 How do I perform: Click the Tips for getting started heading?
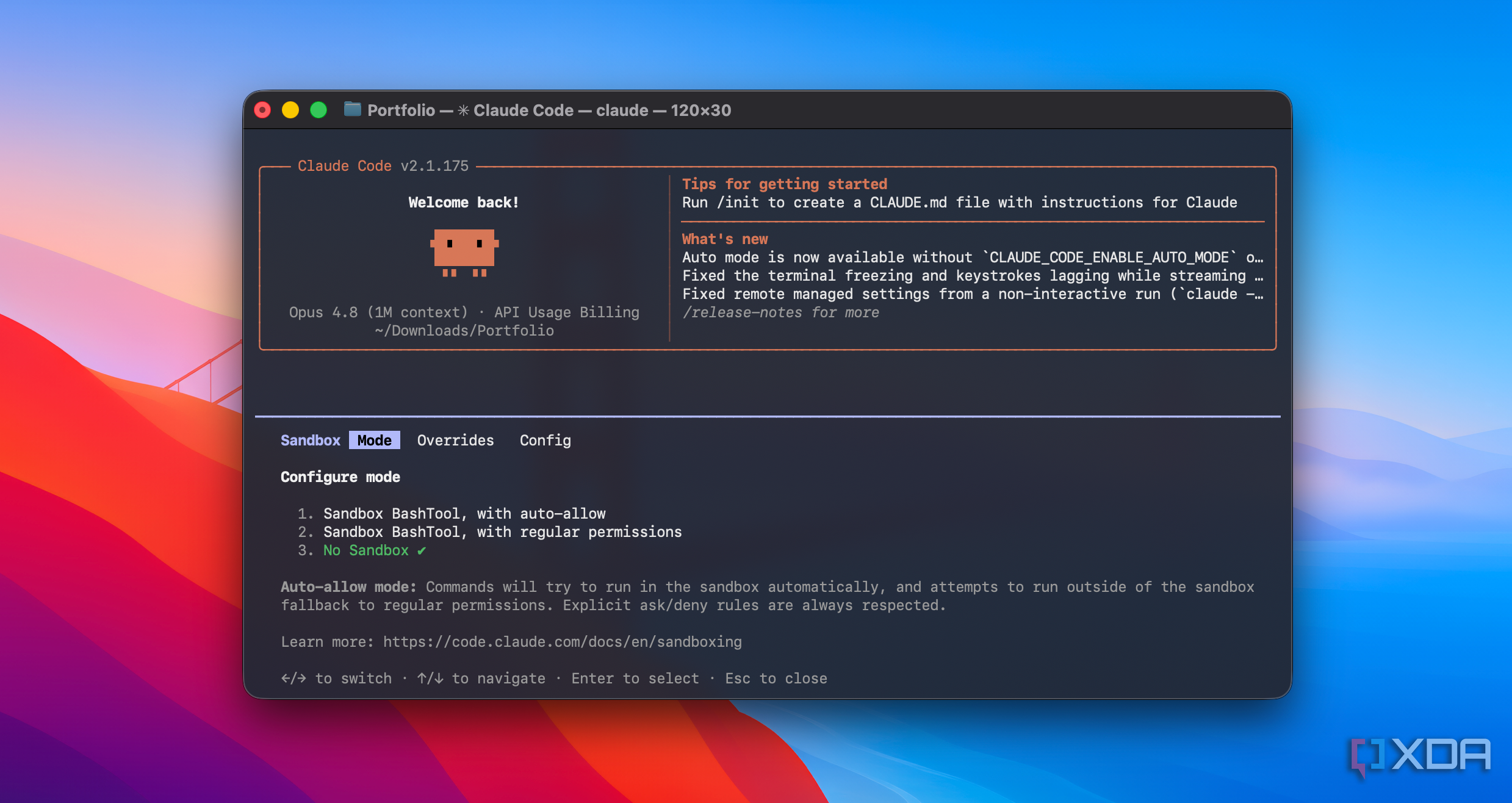(784, 184)
